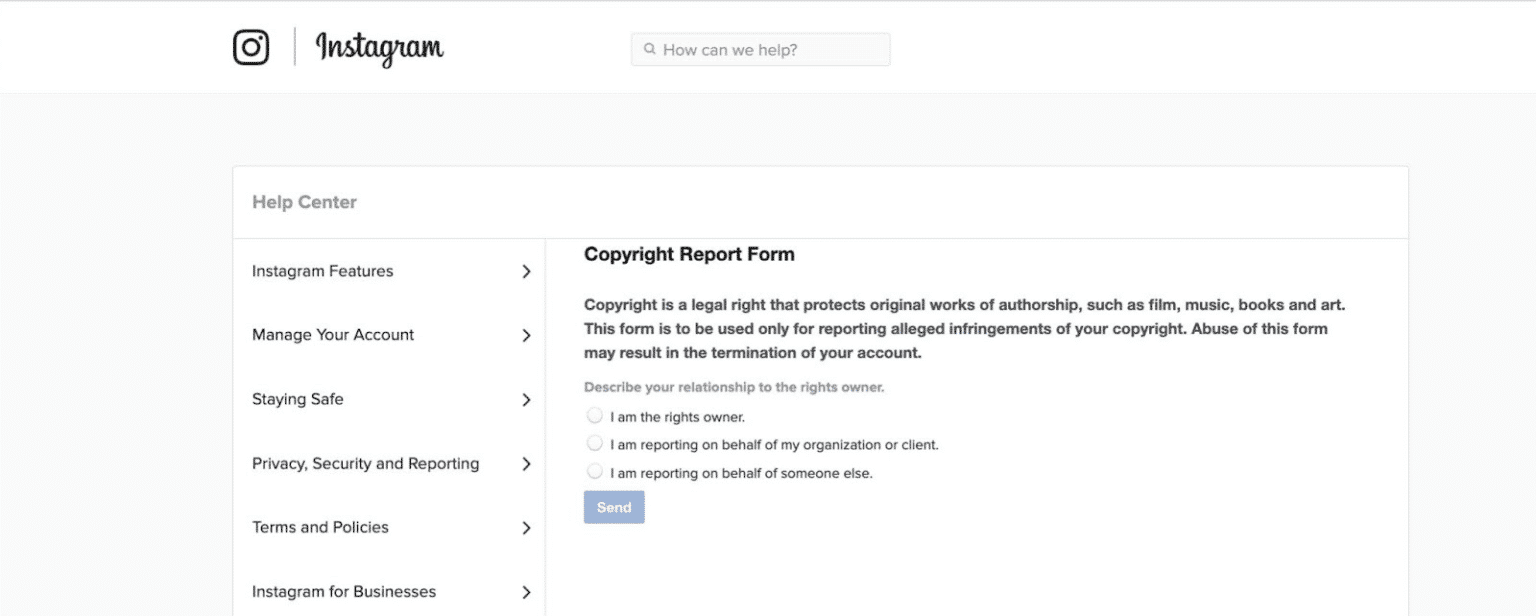
Task: Open the Help Center home page
Action: coord(304,201)
